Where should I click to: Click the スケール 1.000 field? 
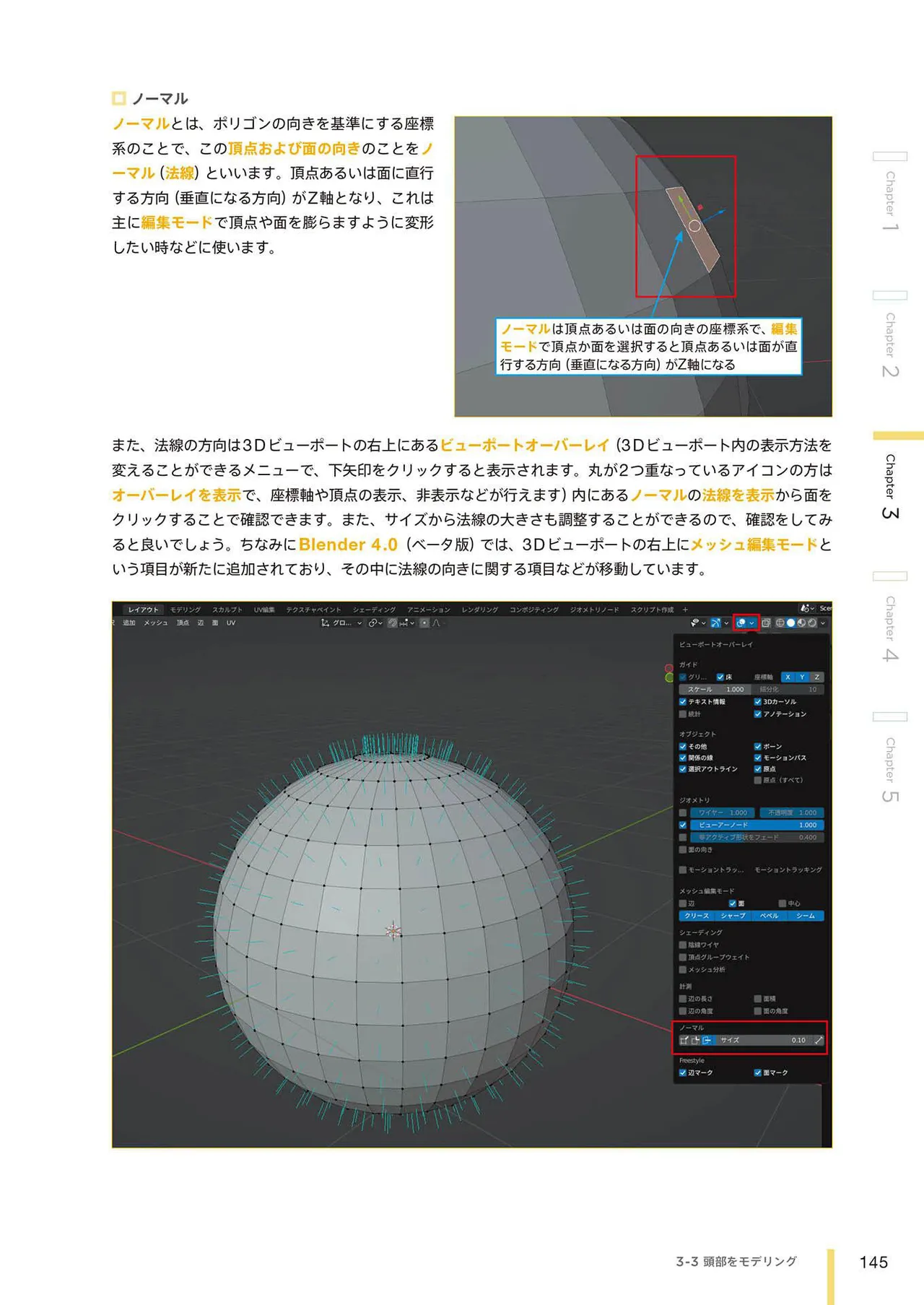point(715,690)
